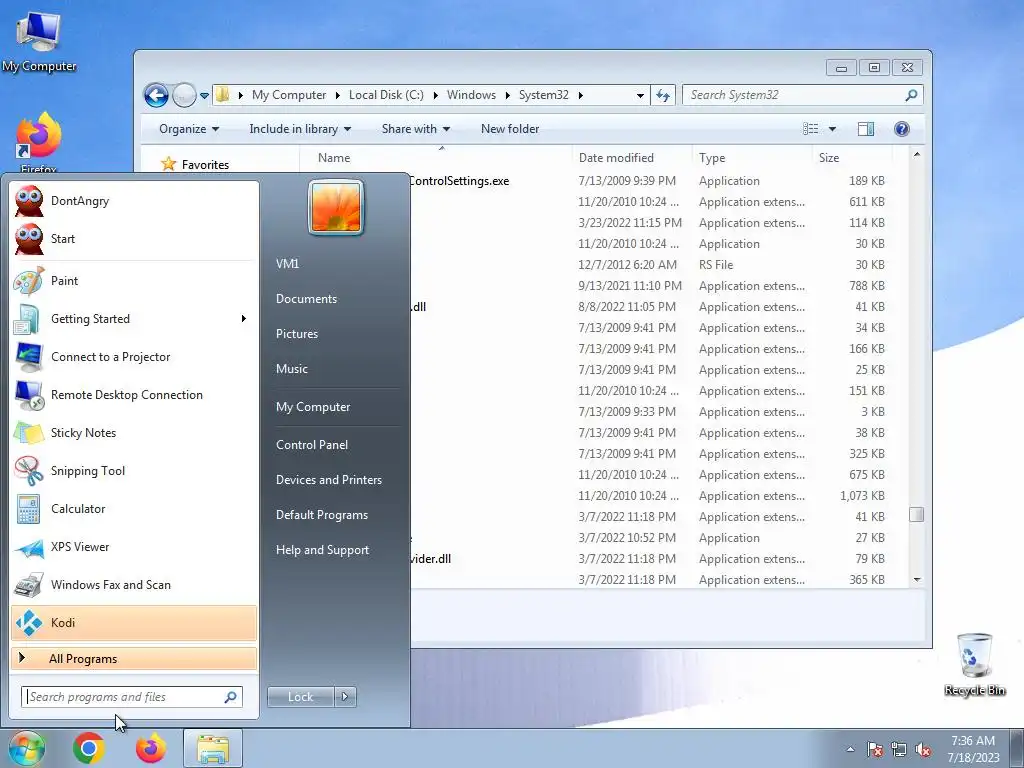Launch the Start program entry with the red mascot
This screenshot has width=1024, height=768.
pyautogui.click(x=133, y=239)
